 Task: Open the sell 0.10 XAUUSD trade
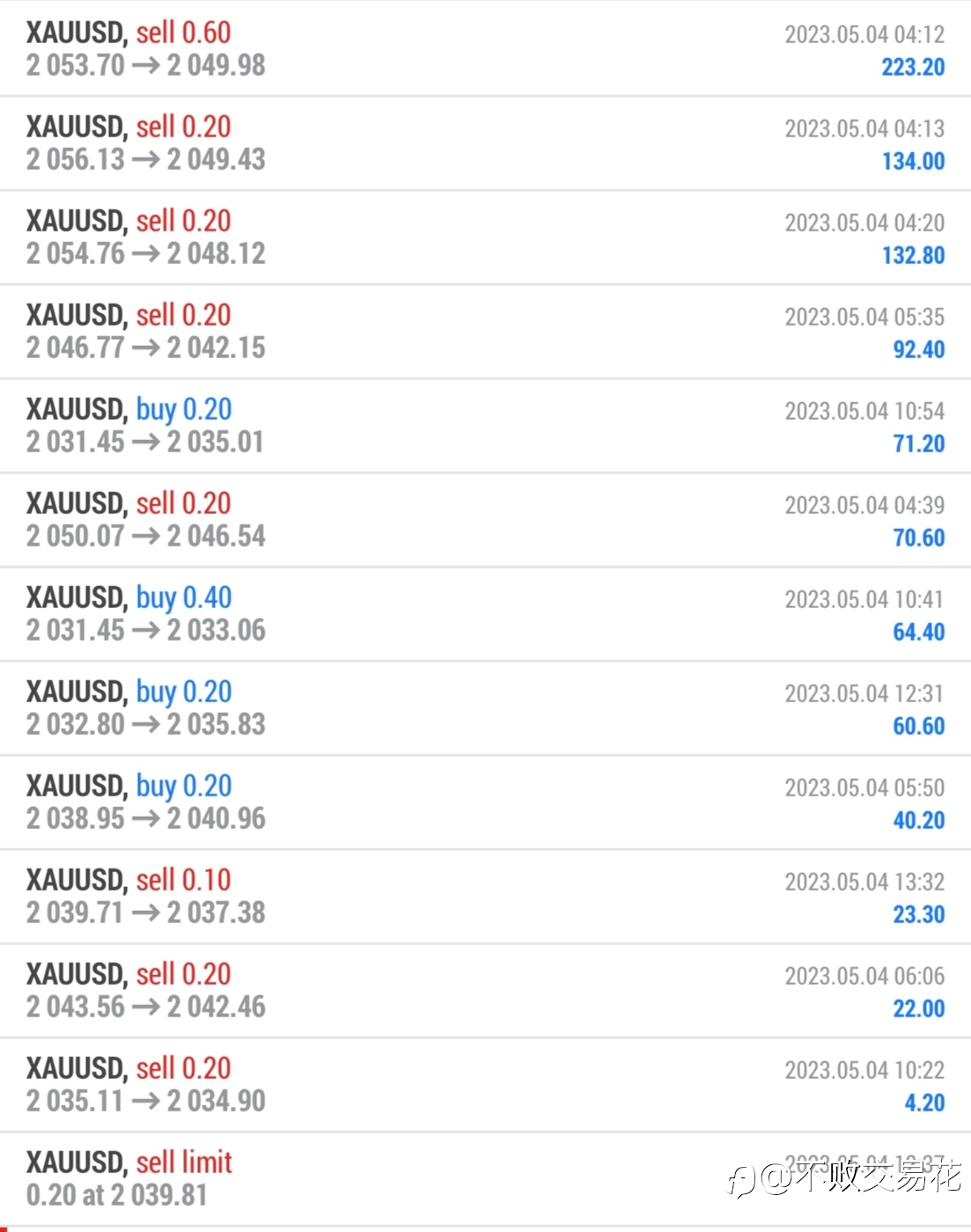(x=485, y=897)
